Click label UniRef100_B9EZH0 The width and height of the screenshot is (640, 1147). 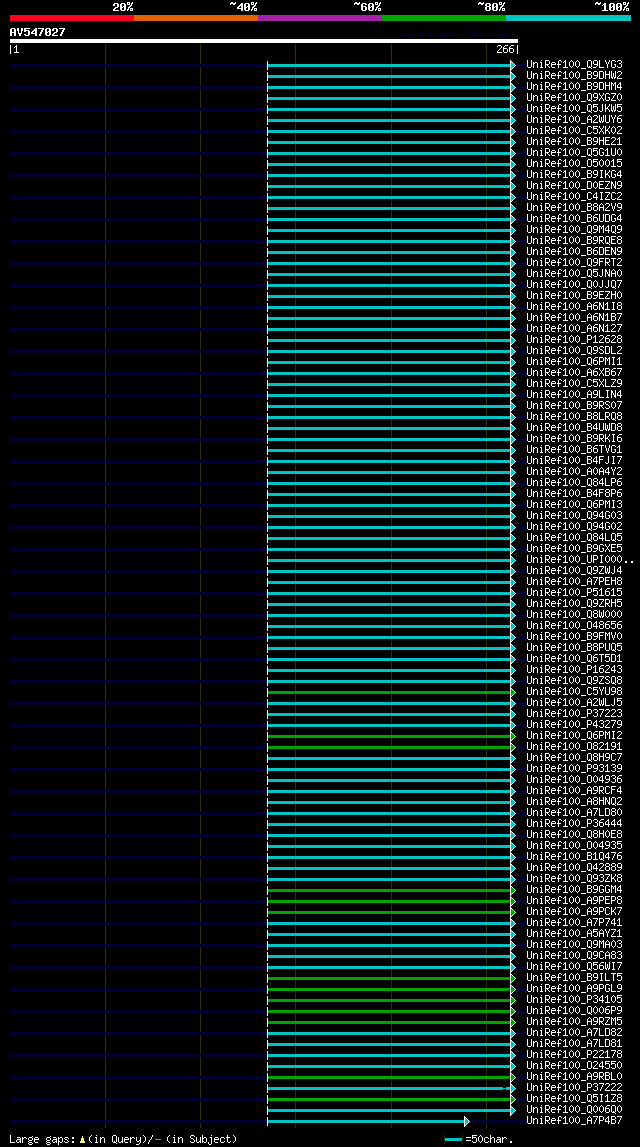coord(574,296)
